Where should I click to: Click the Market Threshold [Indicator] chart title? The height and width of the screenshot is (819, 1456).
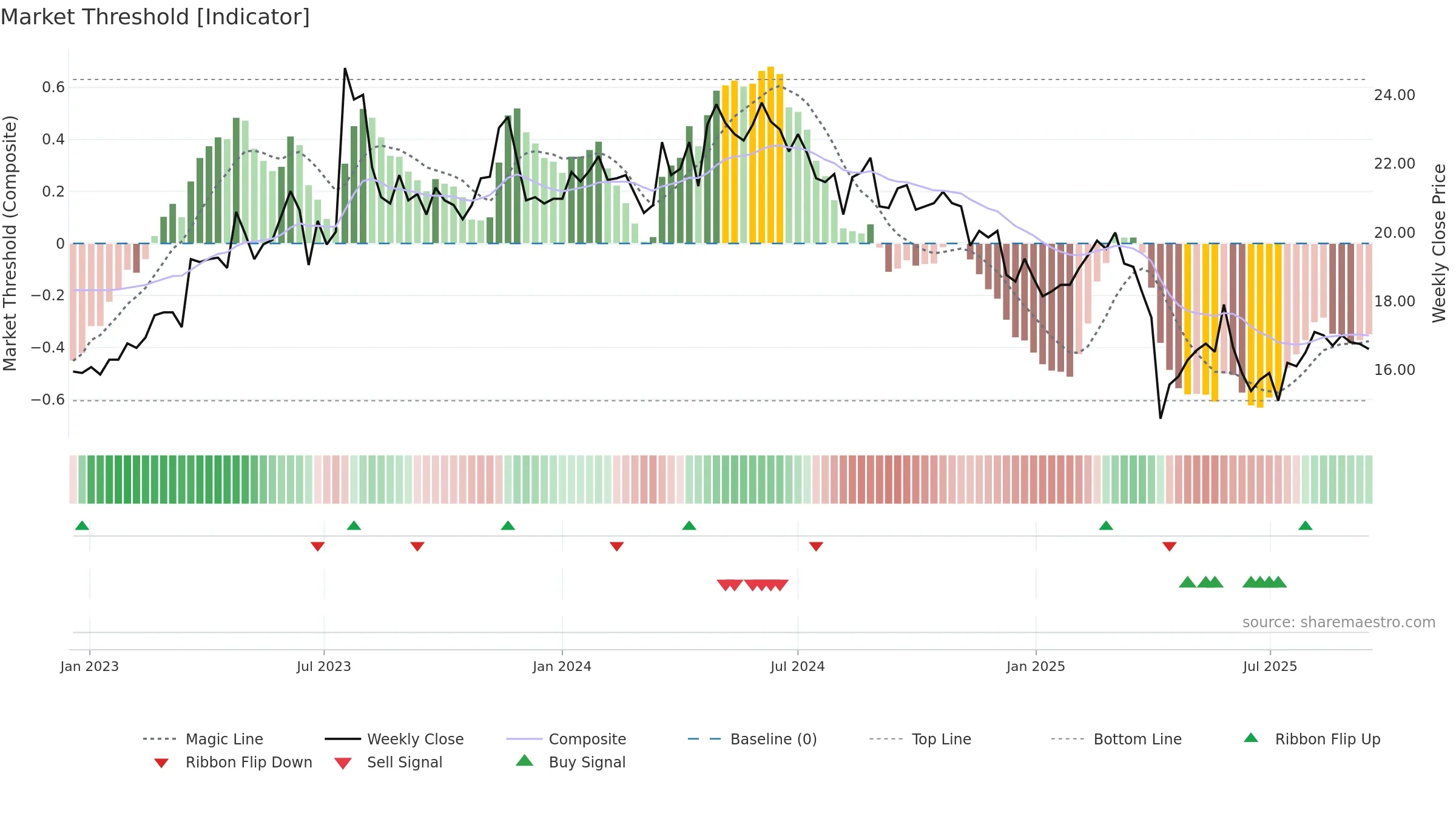(155, 17)
